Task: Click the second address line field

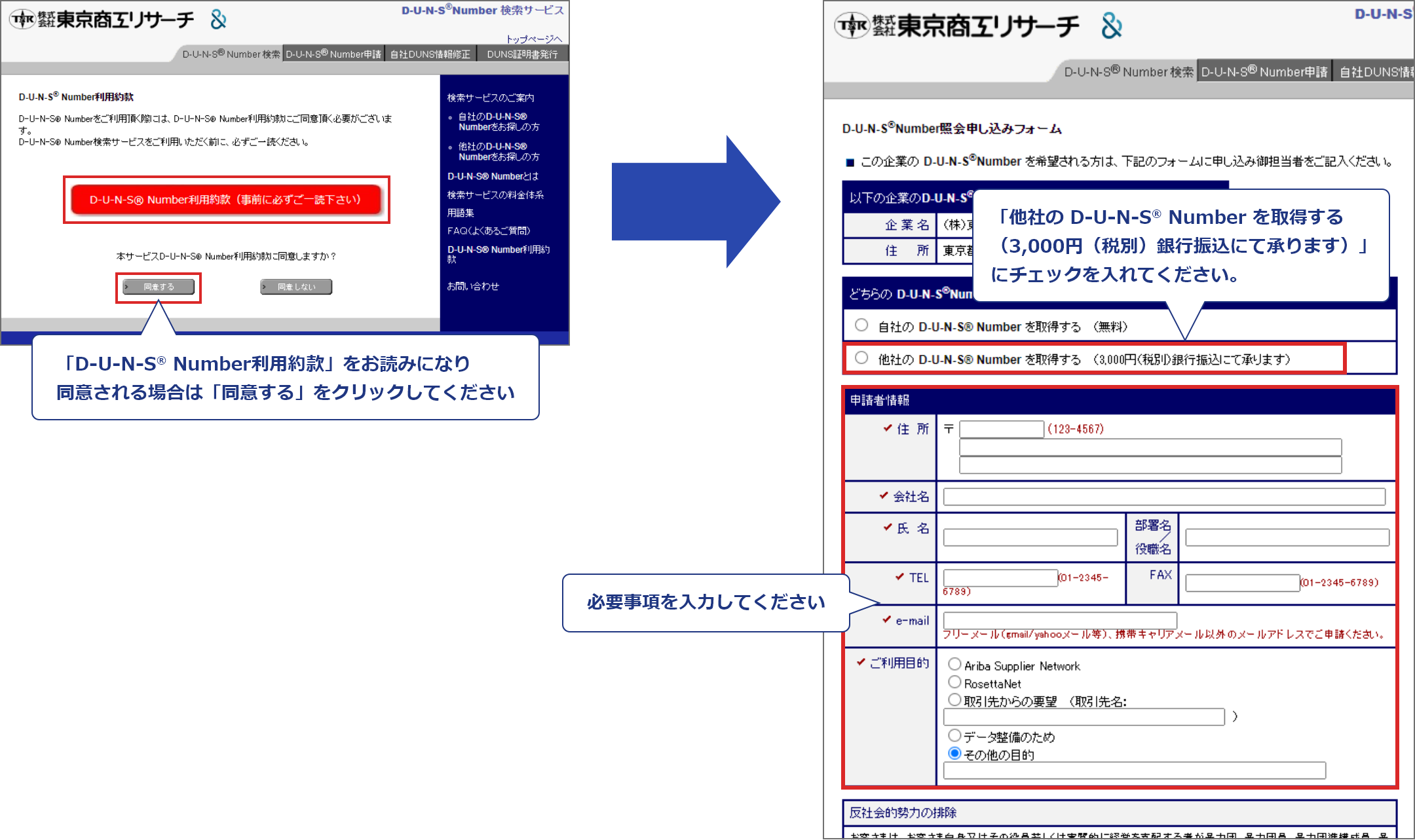Action: click(x=1150, y=465)
